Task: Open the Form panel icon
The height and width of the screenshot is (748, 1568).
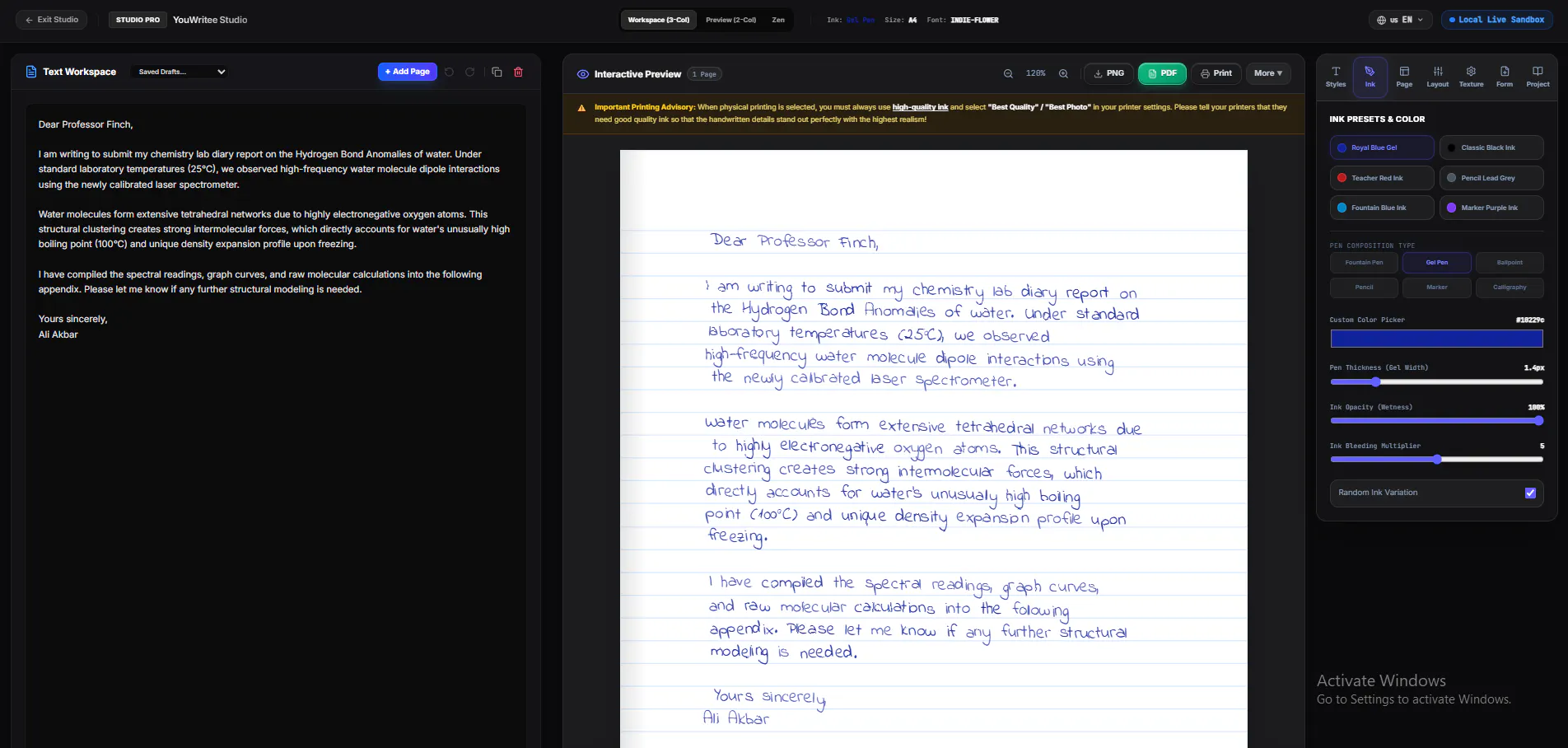Action: click(1505, 77)
